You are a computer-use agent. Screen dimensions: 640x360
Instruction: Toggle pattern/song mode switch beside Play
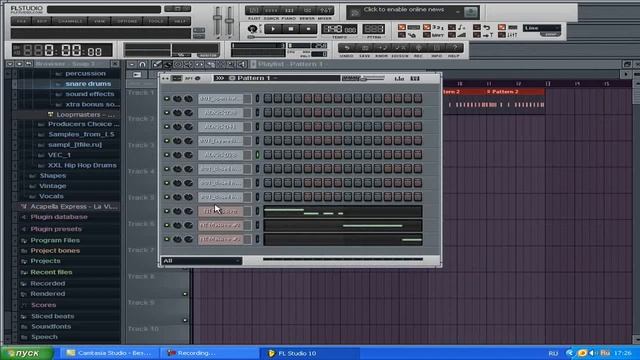coord(253,29)
